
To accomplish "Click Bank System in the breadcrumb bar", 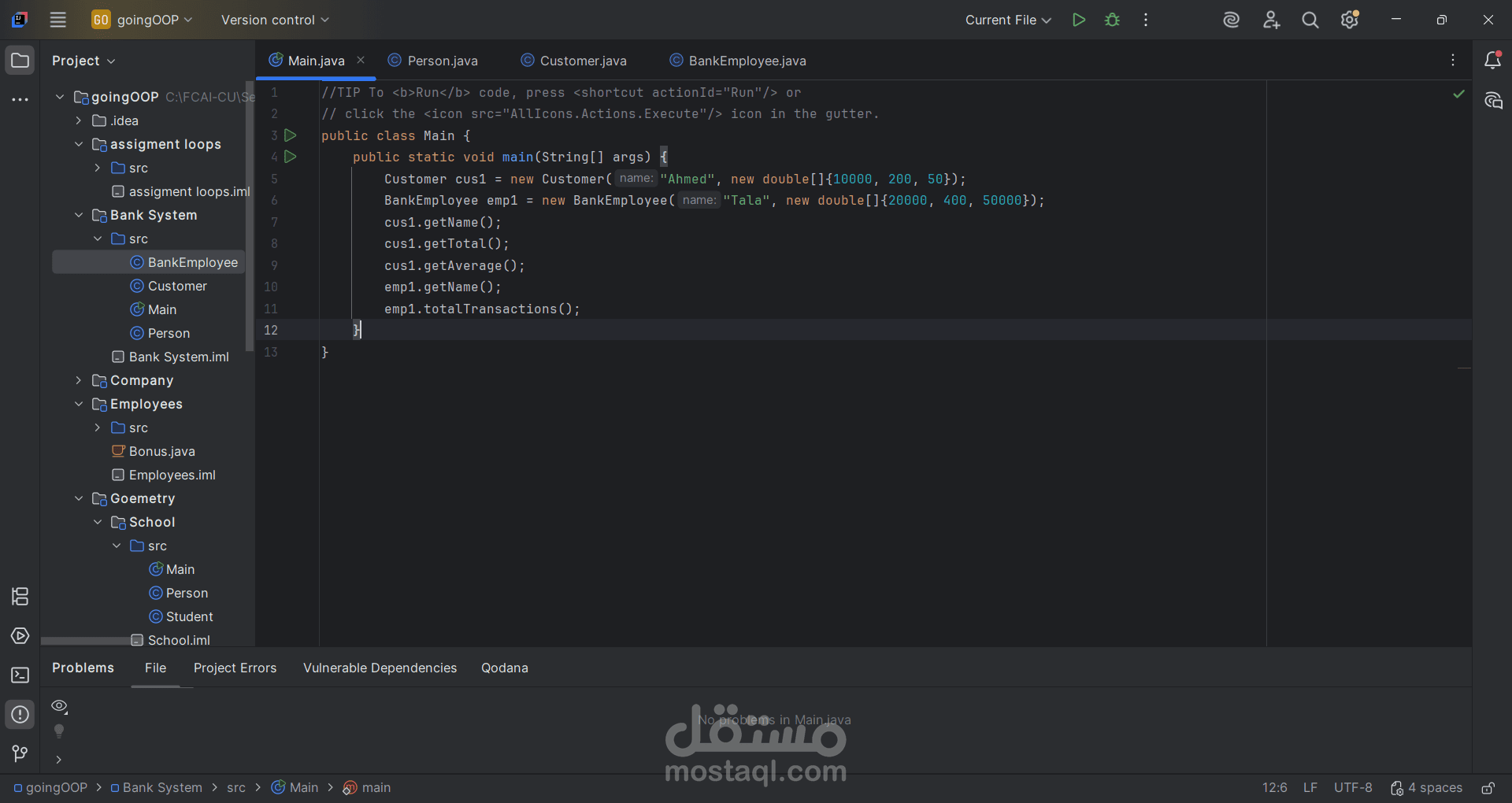I will 156,788.
